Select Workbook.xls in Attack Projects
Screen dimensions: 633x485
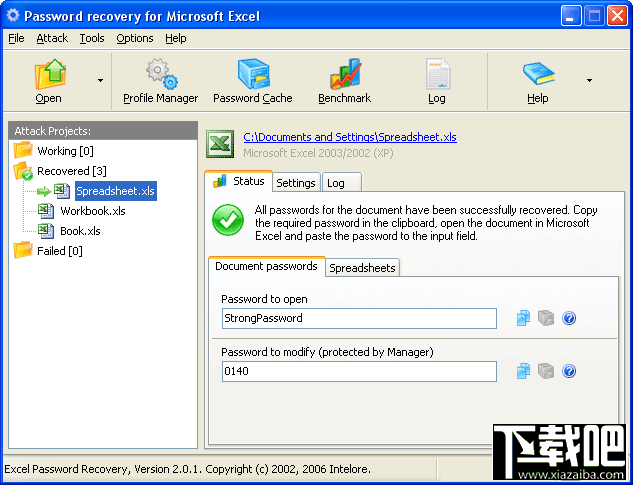point(93,211)
